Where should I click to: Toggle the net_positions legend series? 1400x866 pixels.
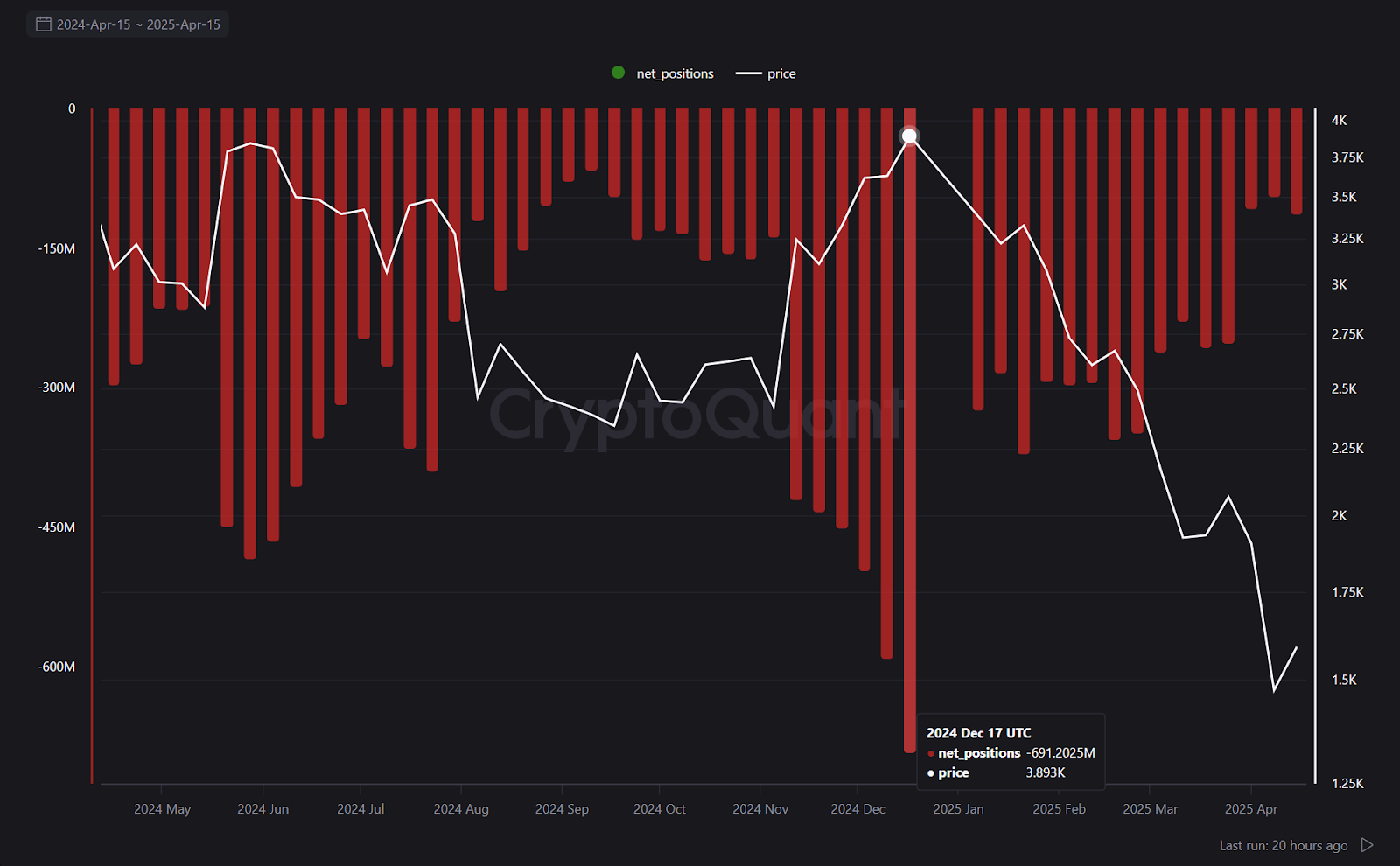[662, 73]
